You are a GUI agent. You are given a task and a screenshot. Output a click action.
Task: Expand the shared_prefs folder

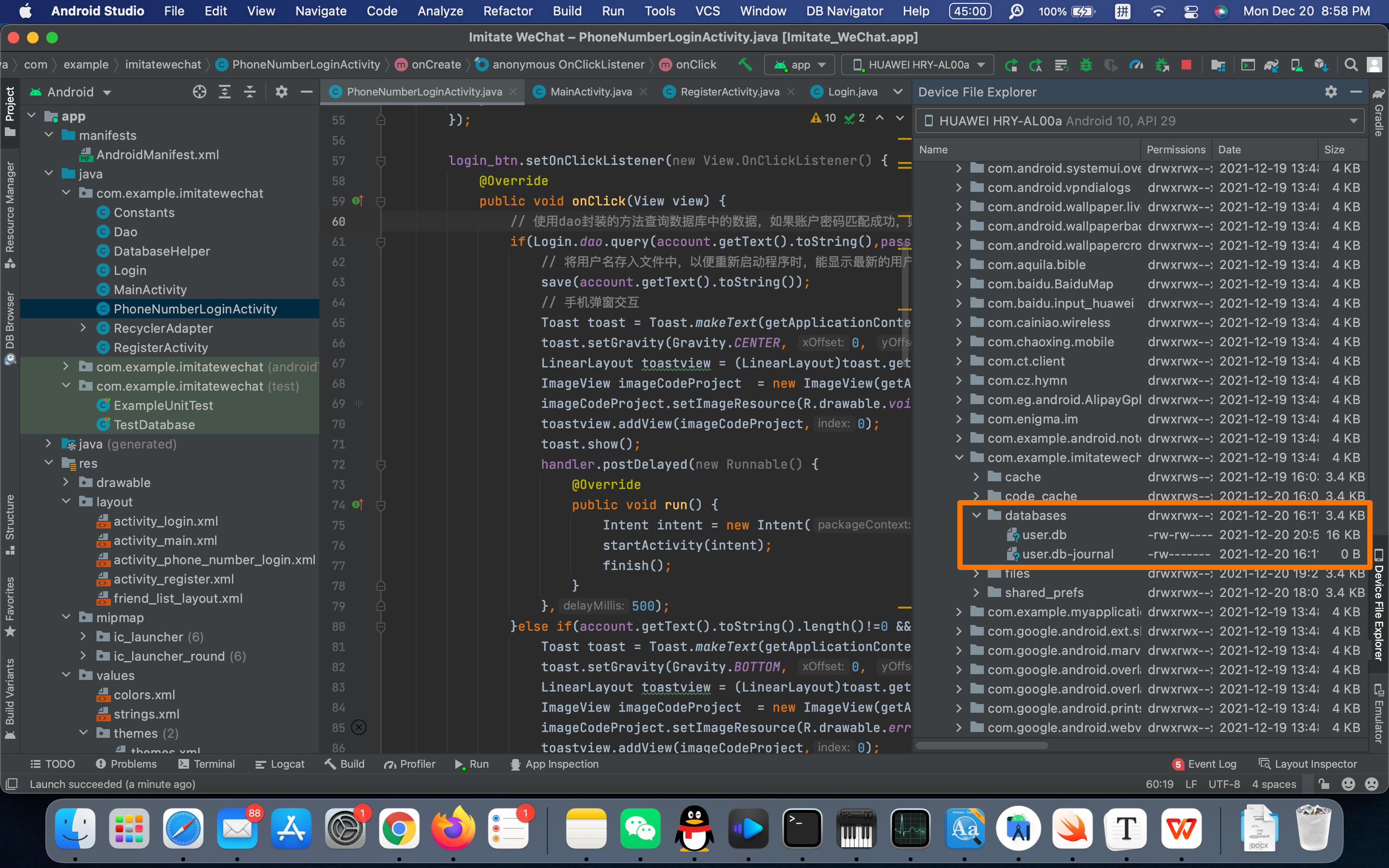(x=976, y=592)
